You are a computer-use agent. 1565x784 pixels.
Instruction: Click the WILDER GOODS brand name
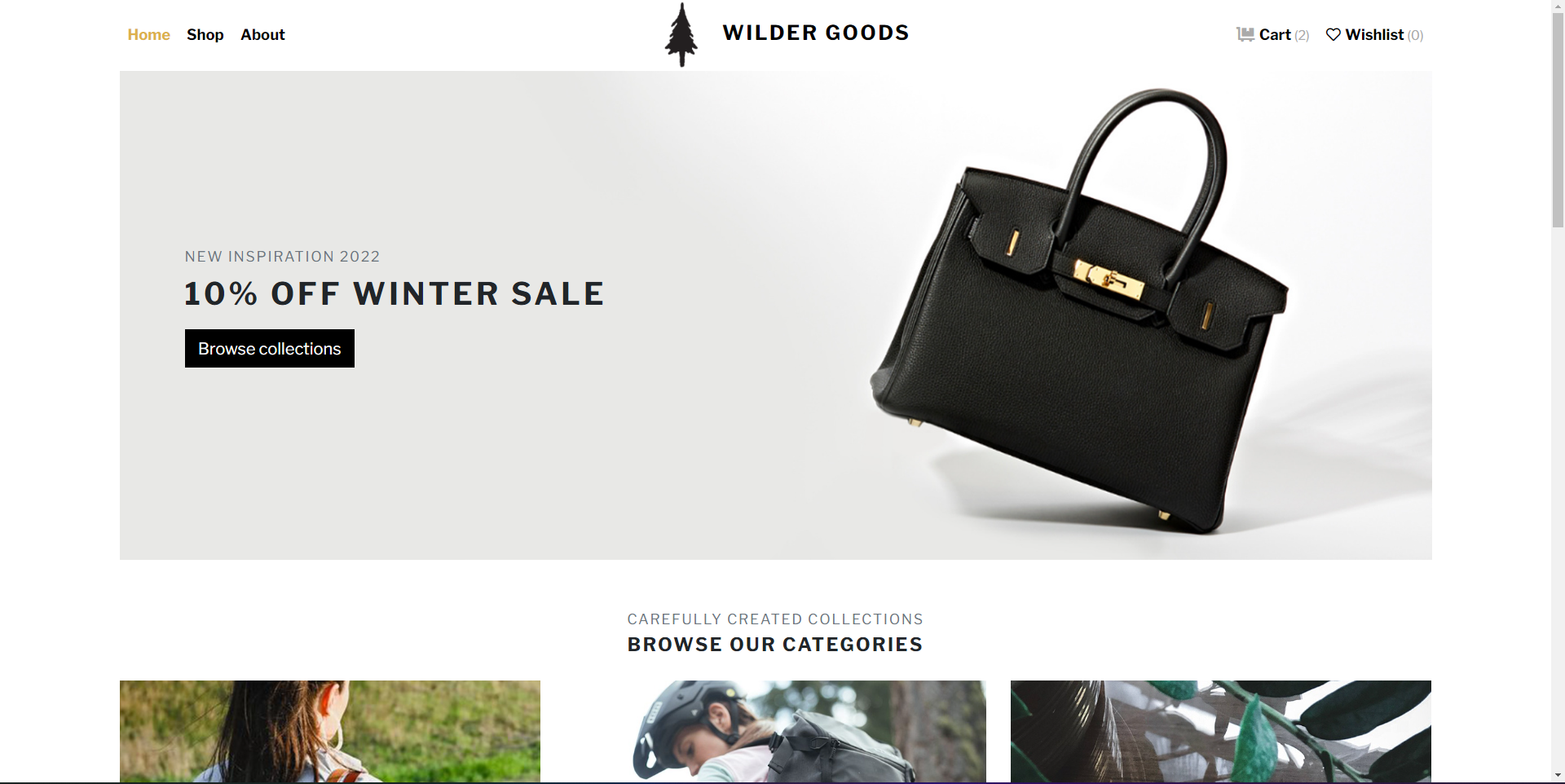coord(816,33)
